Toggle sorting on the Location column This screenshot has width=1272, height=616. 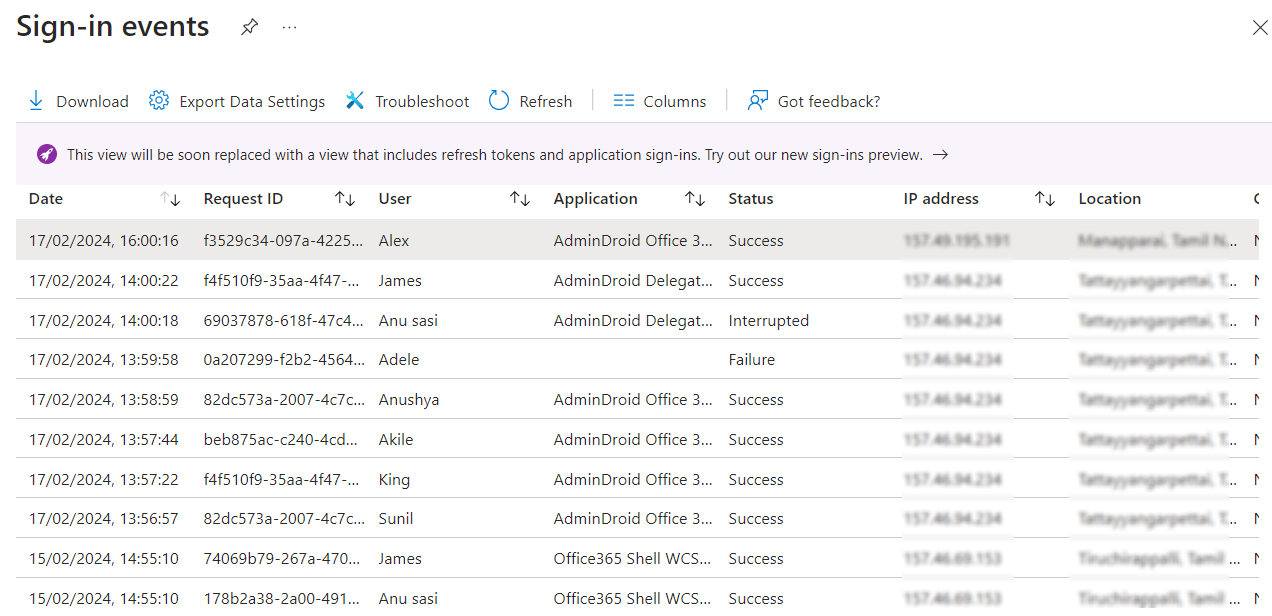1110,199
